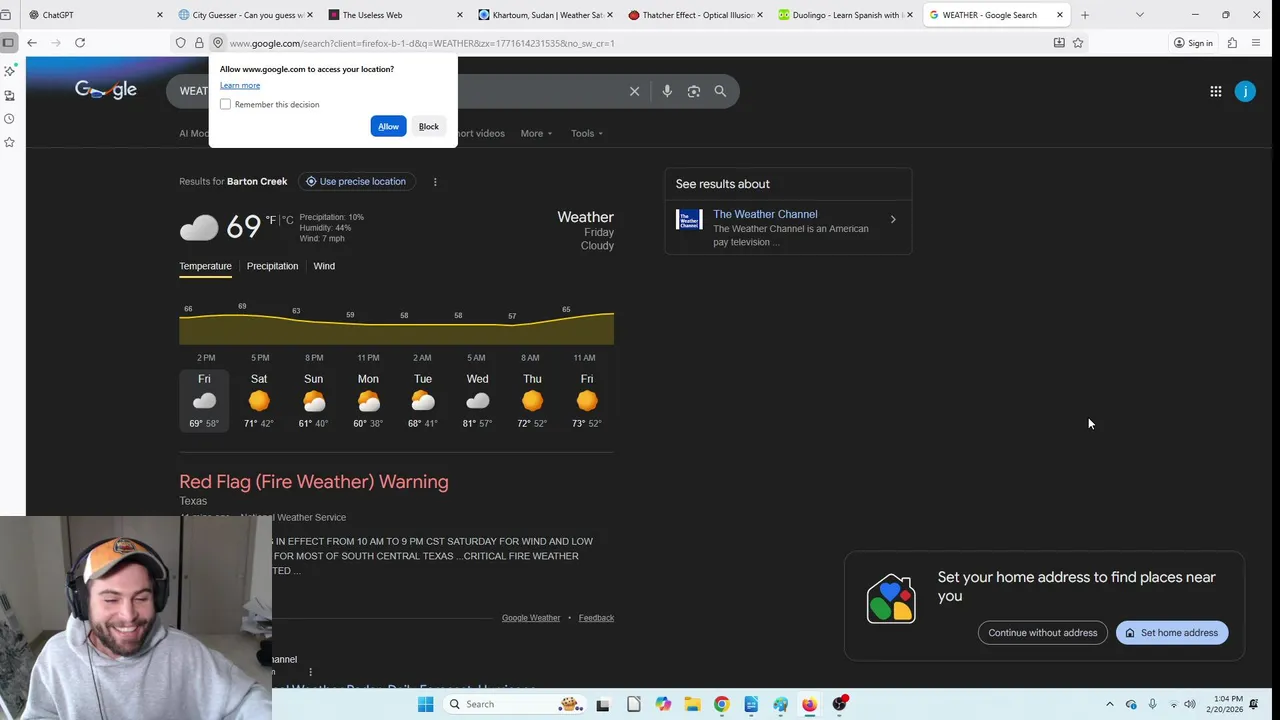This screenshot has height=720, width=1280.
Task: Click the location permission pin icon in address bar
Action: pos(218,43)
